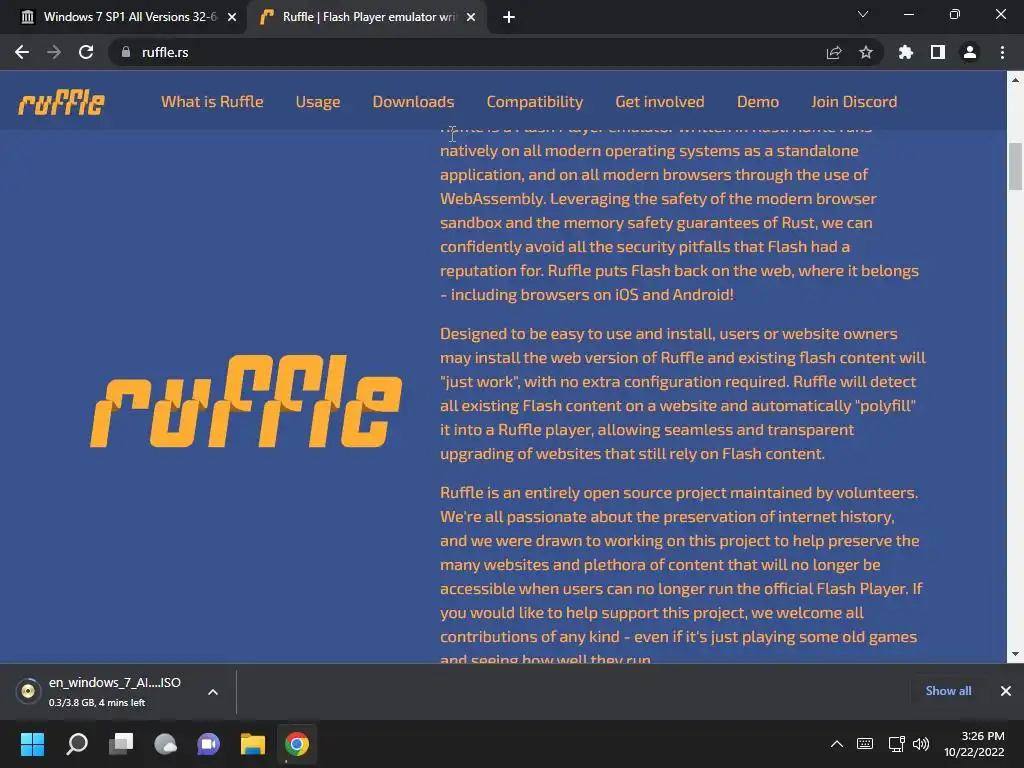This screenshot has width=1024, height=768.
Task: Click the Ruffle logo in the navbar
Action: [61, 102]
